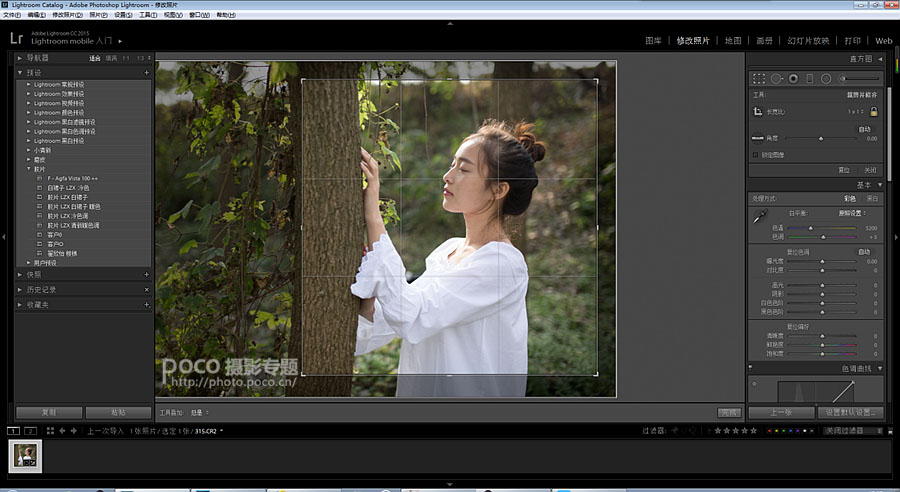Select the Graduated Filter tool icon
The height and width of the screenshot is (492, 900).
tap(810, 79)
